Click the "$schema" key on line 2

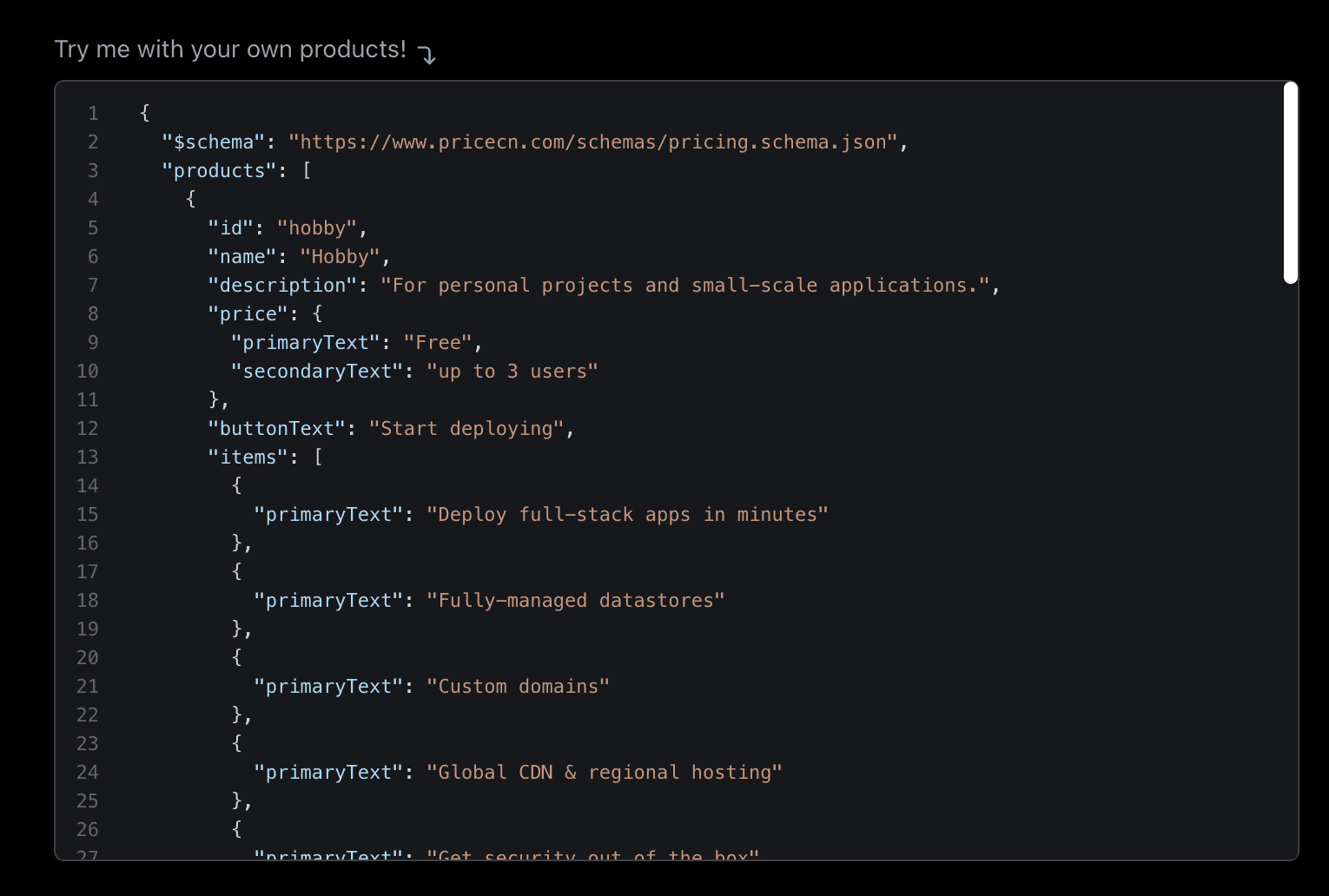(x=213, y=142)
